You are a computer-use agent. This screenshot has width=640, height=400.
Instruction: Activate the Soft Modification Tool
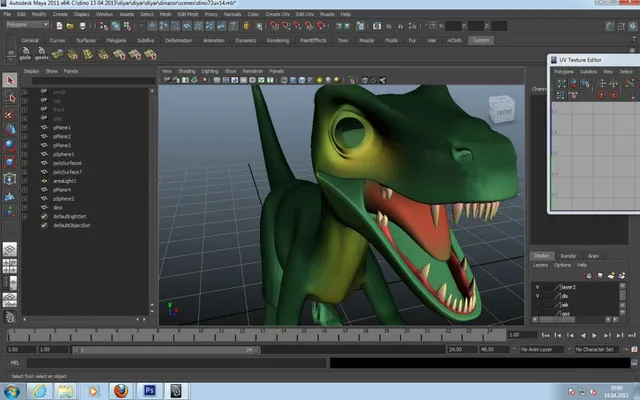[x=10, y=196]
